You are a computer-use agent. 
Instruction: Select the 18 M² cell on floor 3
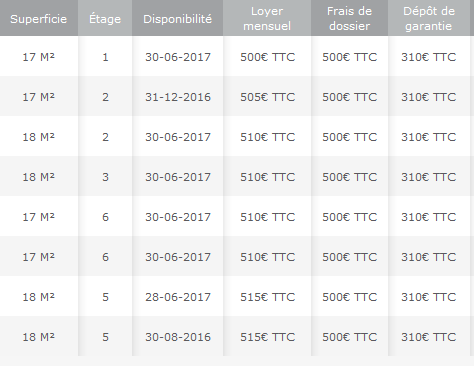pyautogui.click(x=39, y=177)
